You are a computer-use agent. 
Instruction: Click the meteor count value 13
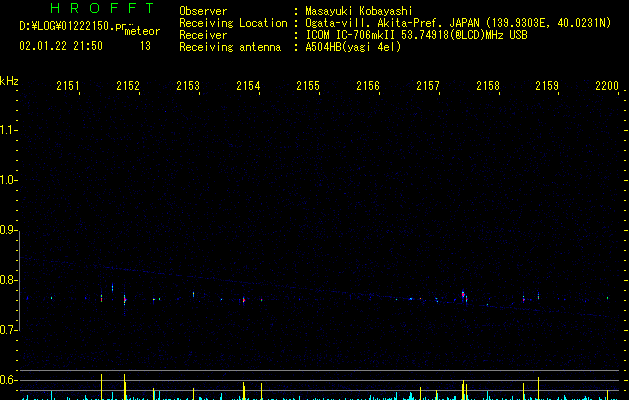point(145,46)
